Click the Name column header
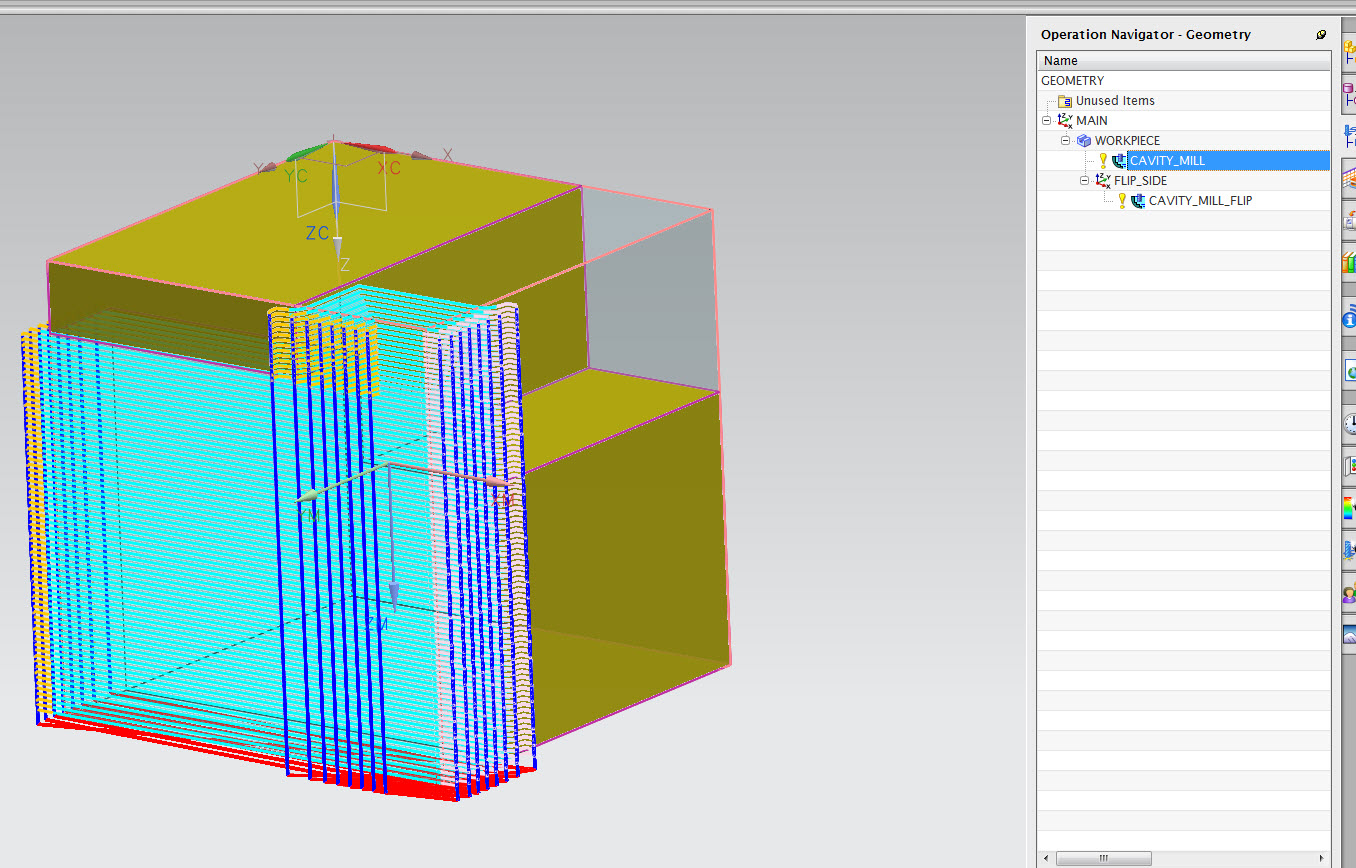This screenshot has width=1356, height=868. coord(1185,61)
